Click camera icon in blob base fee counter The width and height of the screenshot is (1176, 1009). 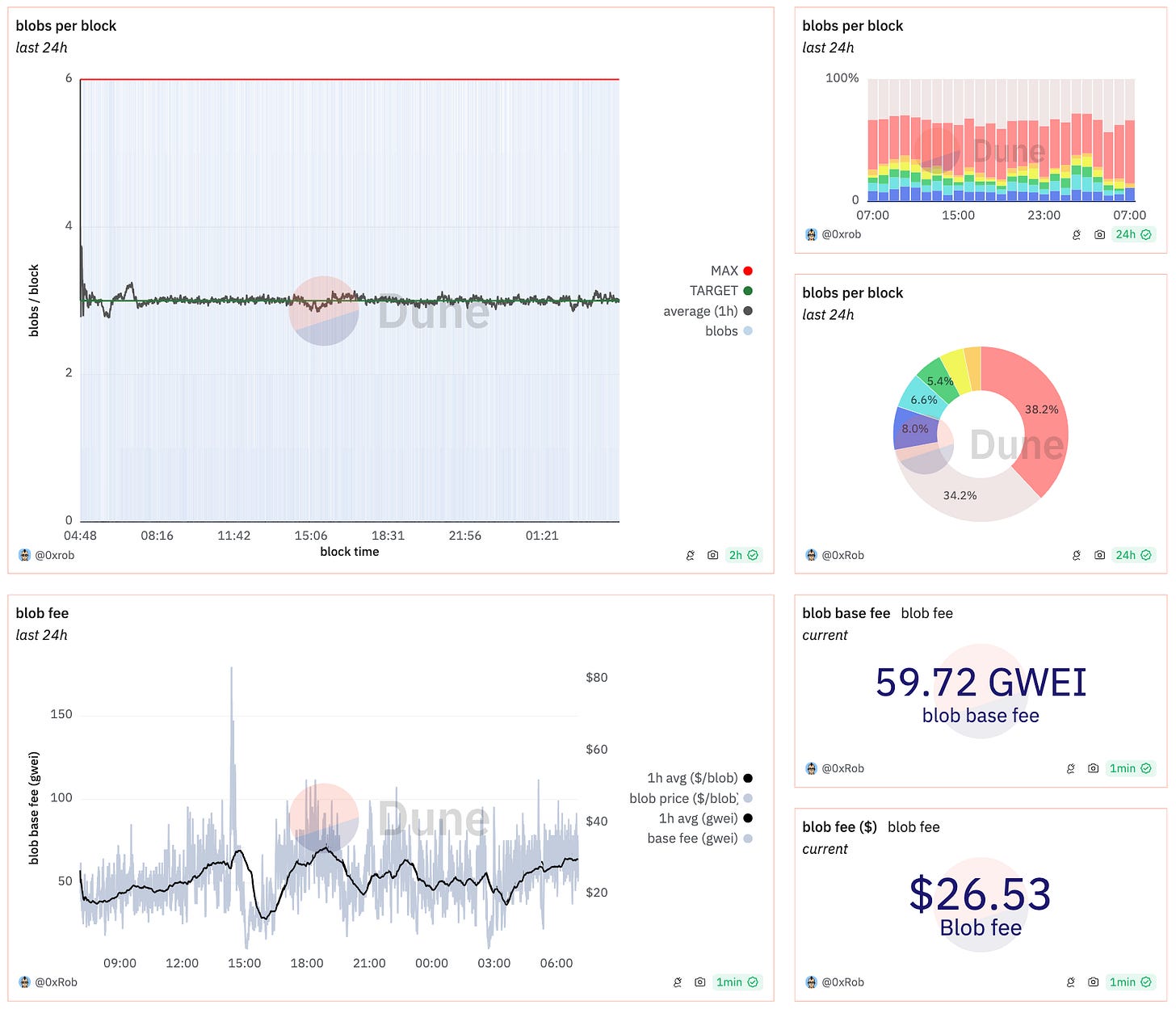pyautogui.click(x=1093, y=768)
